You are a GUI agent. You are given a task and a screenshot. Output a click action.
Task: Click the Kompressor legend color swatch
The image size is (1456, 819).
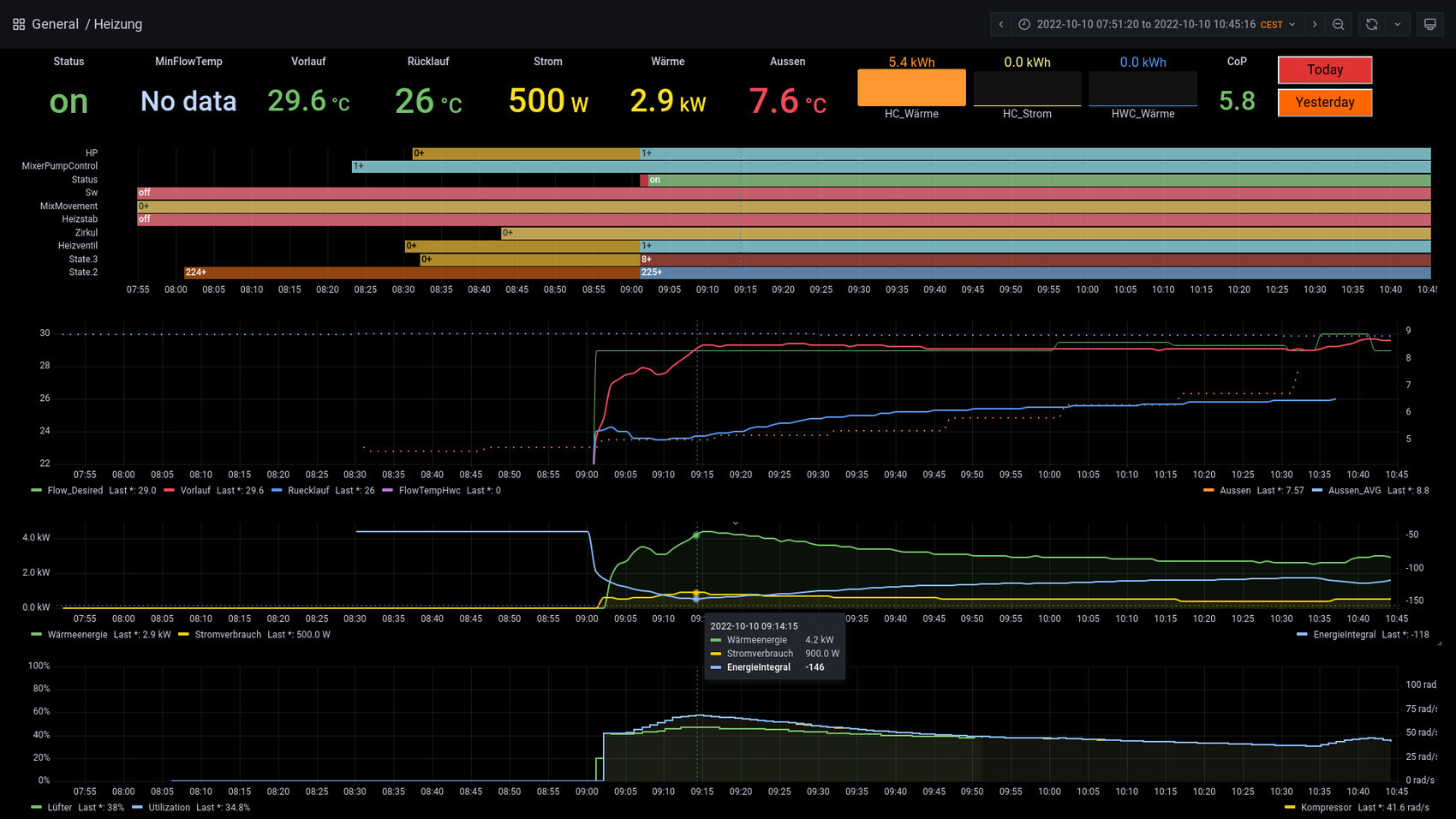point(1289,808)
